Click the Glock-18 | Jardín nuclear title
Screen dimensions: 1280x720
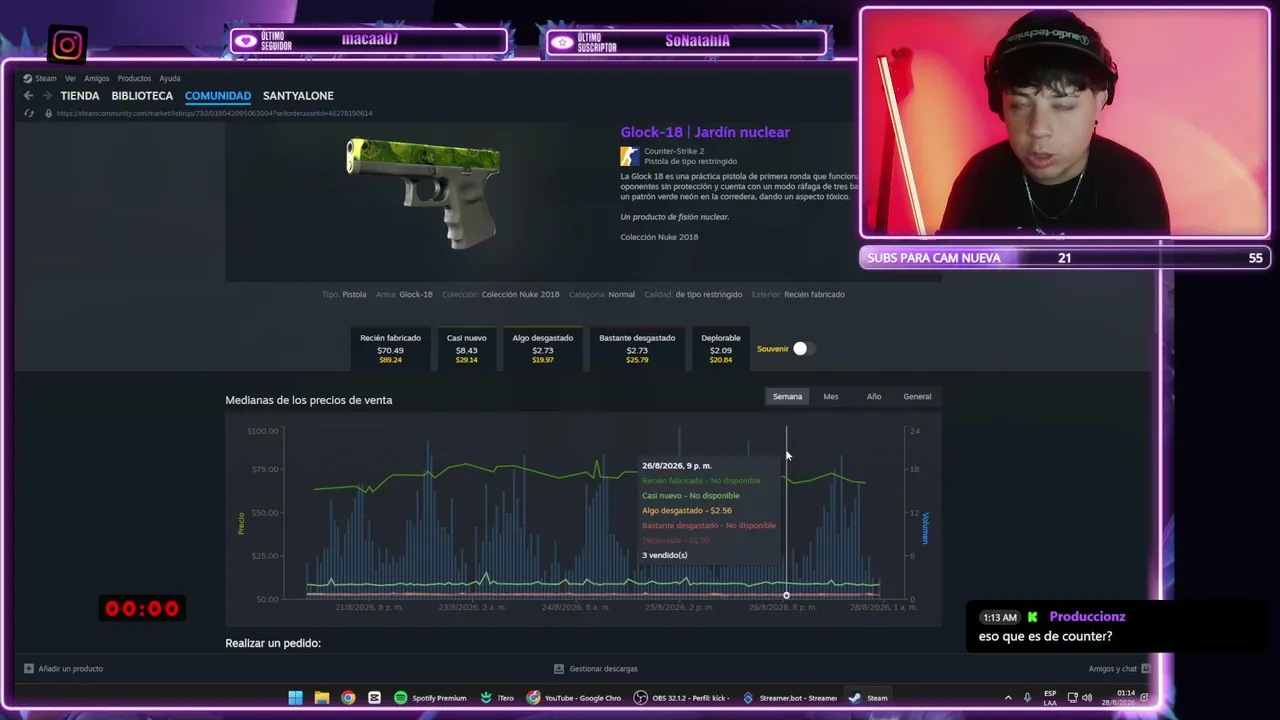pos(705,132)
